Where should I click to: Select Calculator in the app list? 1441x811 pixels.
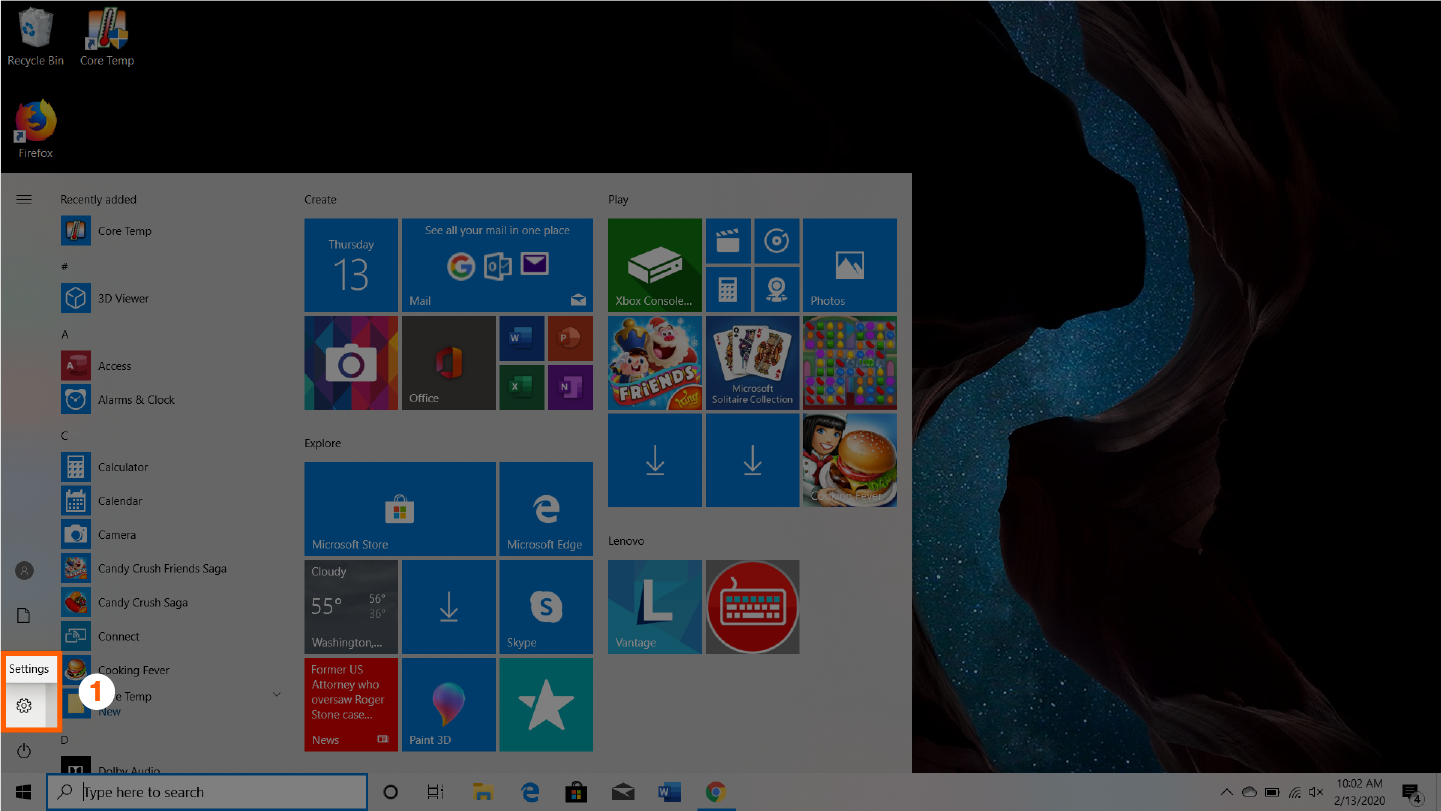(x=123, y=467)
